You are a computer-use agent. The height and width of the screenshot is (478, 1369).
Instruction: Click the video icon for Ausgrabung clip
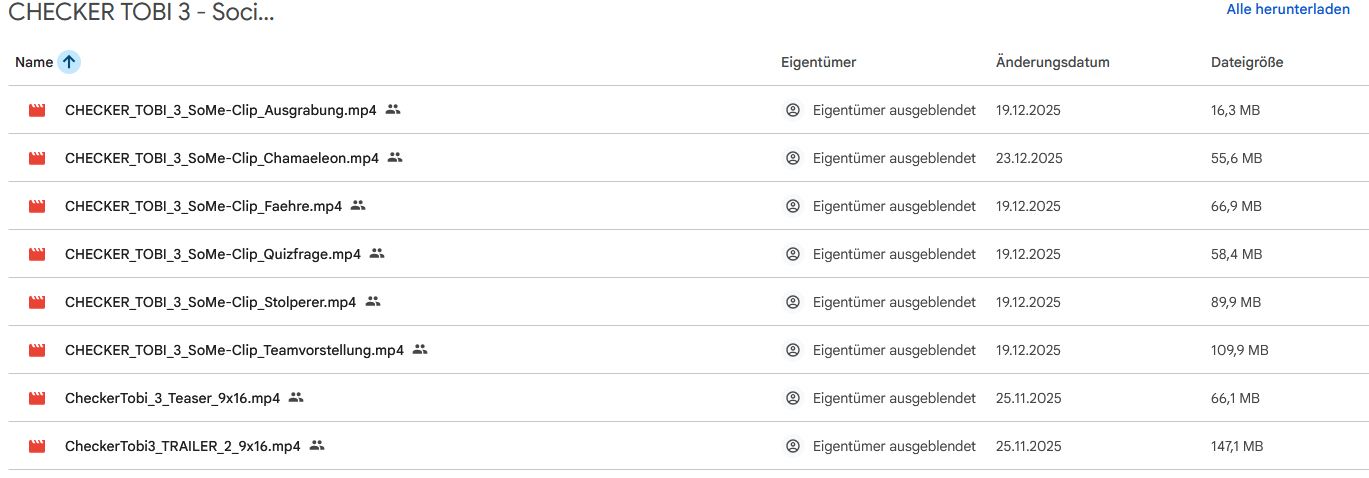pos(37,110)
